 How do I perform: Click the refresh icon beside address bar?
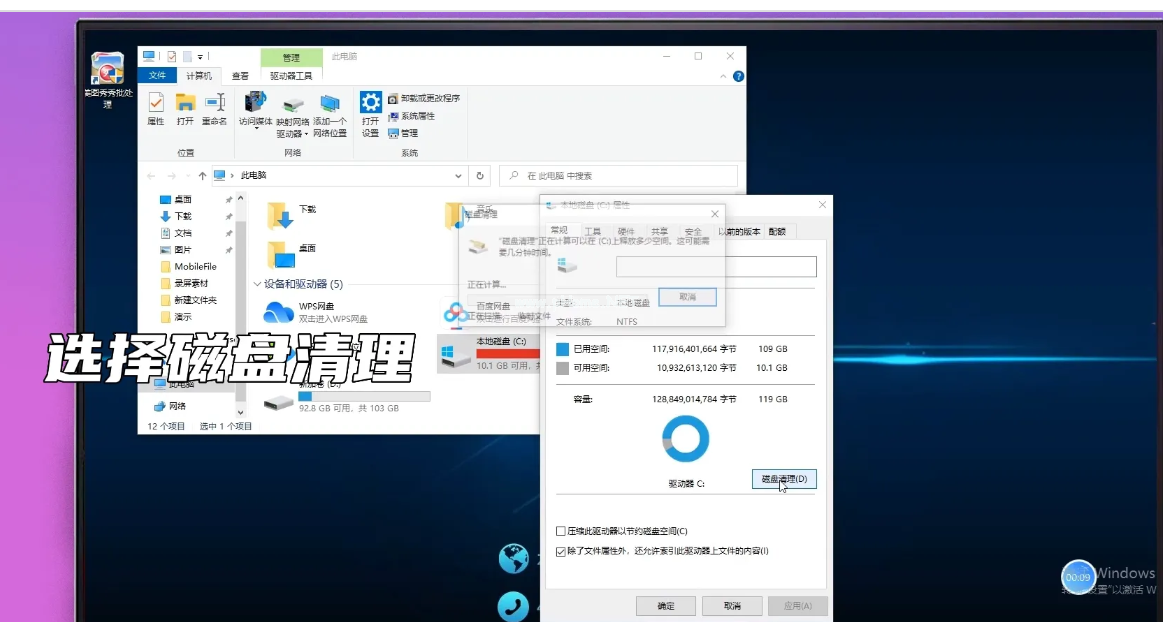pyautogui.click(x=481, y=175)
